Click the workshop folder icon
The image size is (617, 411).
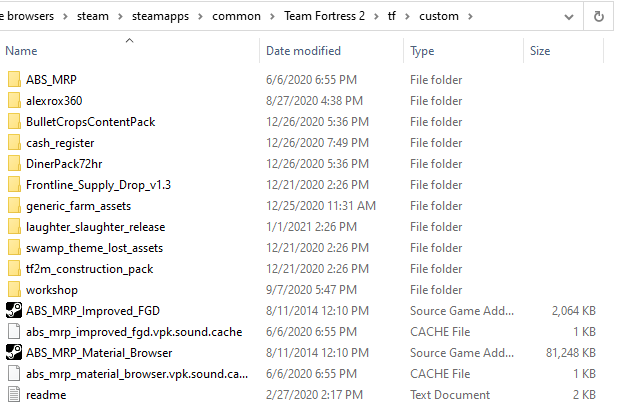click(13, 290)
